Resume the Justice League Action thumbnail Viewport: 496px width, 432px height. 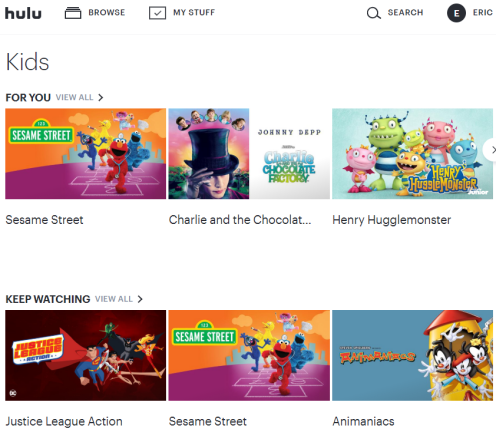pos(85,355)
